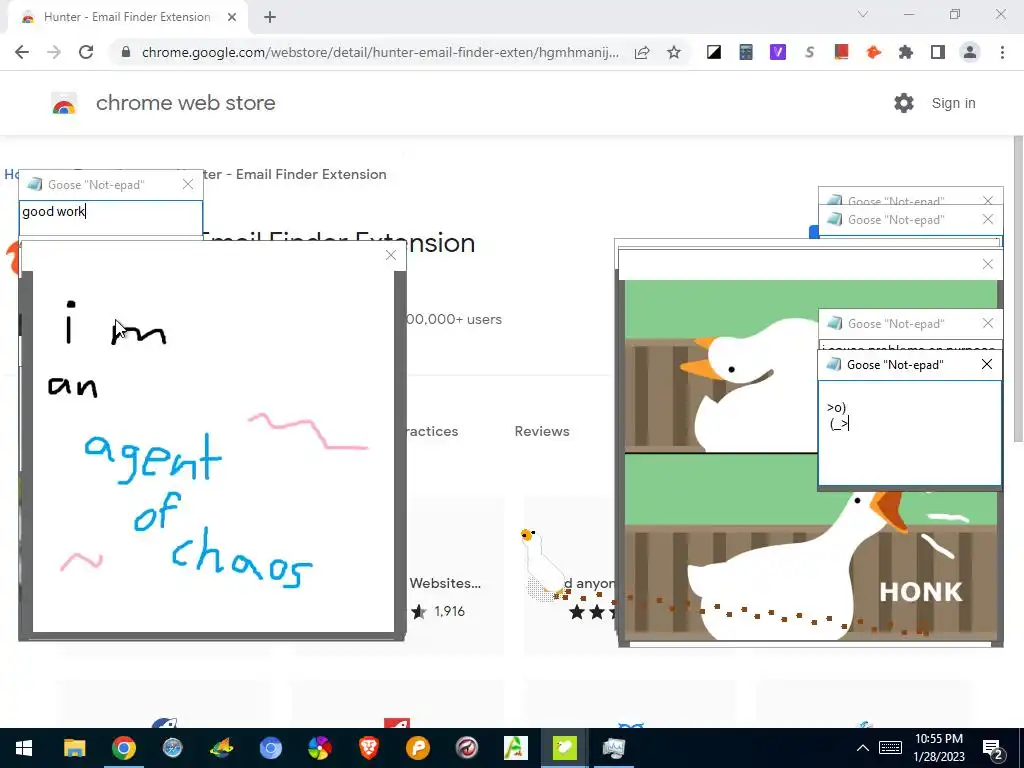Close the 'agent of chaos' drawing window
Viewport: 1024px width, 768px height.
(x=391, y=255)
